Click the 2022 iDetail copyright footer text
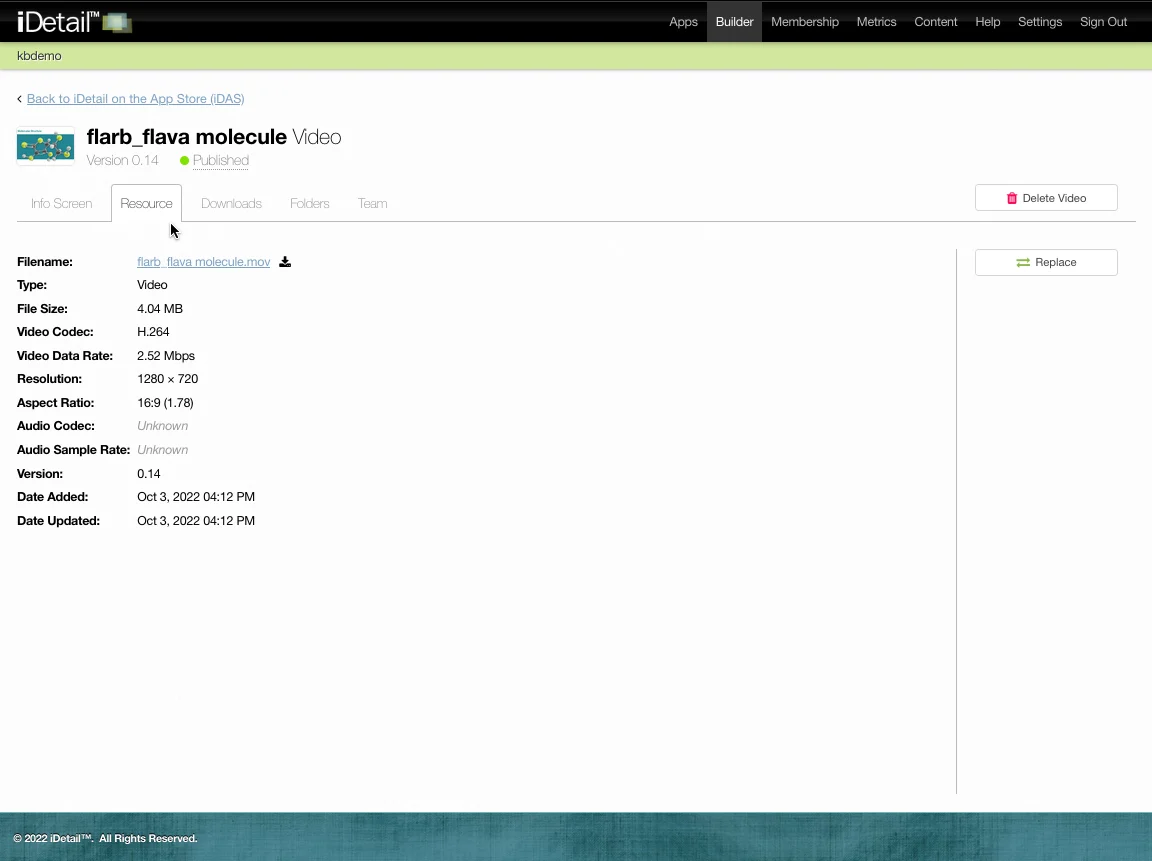This screenshot has width=1152, height=861. coord(105,838)
